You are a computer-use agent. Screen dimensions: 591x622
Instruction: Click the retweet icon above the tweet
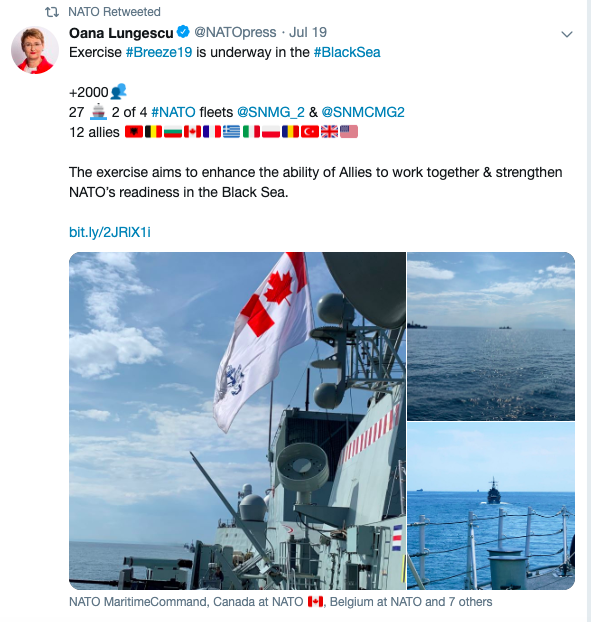(x=52, y=12)
